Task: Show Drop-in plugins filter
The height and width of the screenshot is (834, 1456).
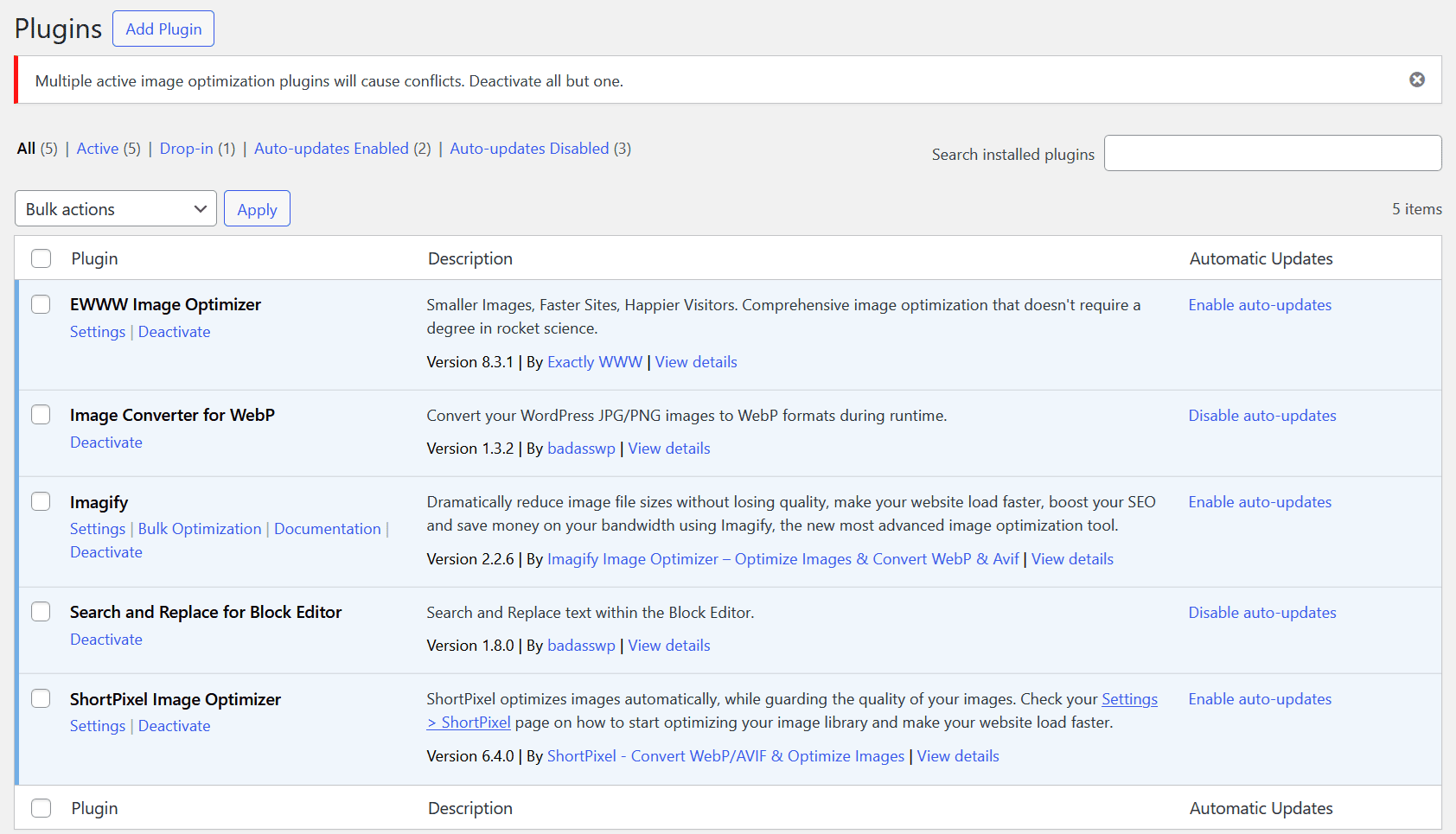Action: (x=186, y=149)
